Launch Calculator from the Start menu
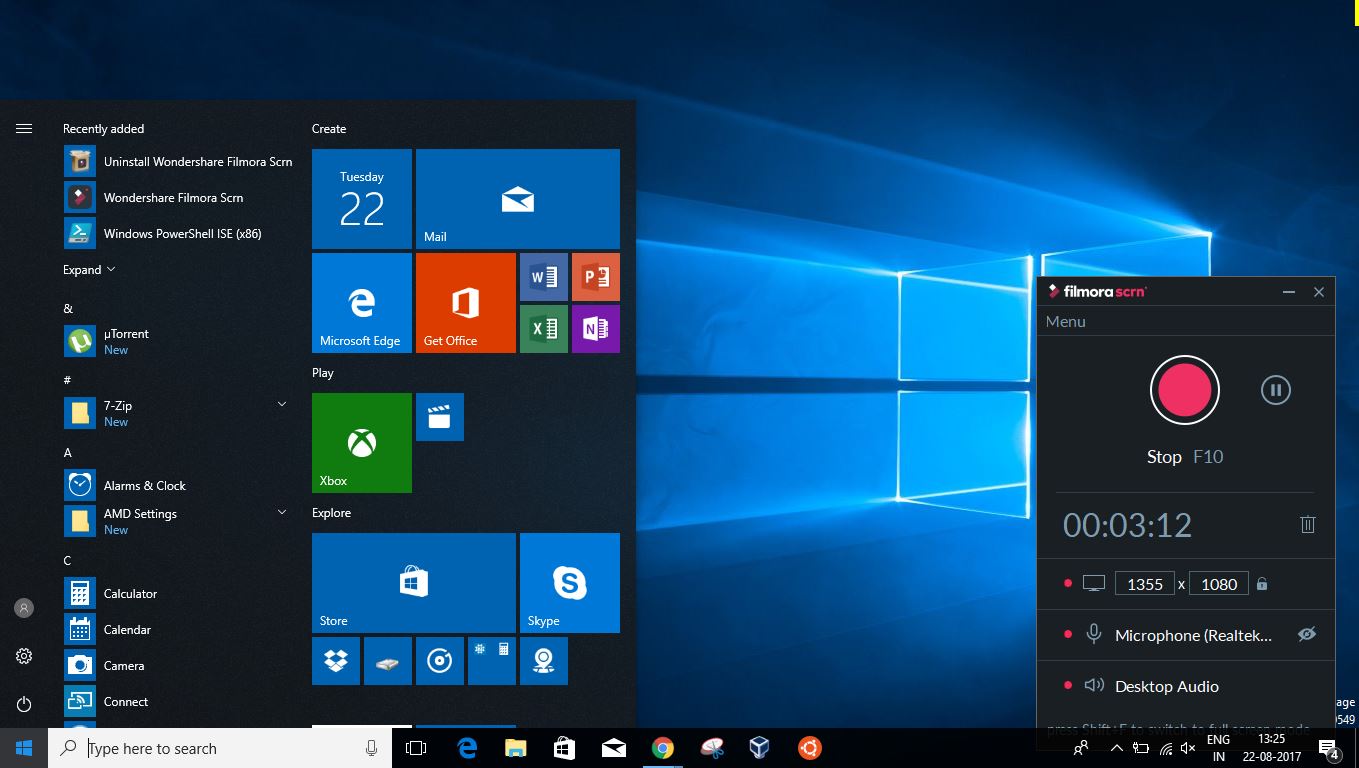 [130, 593]
